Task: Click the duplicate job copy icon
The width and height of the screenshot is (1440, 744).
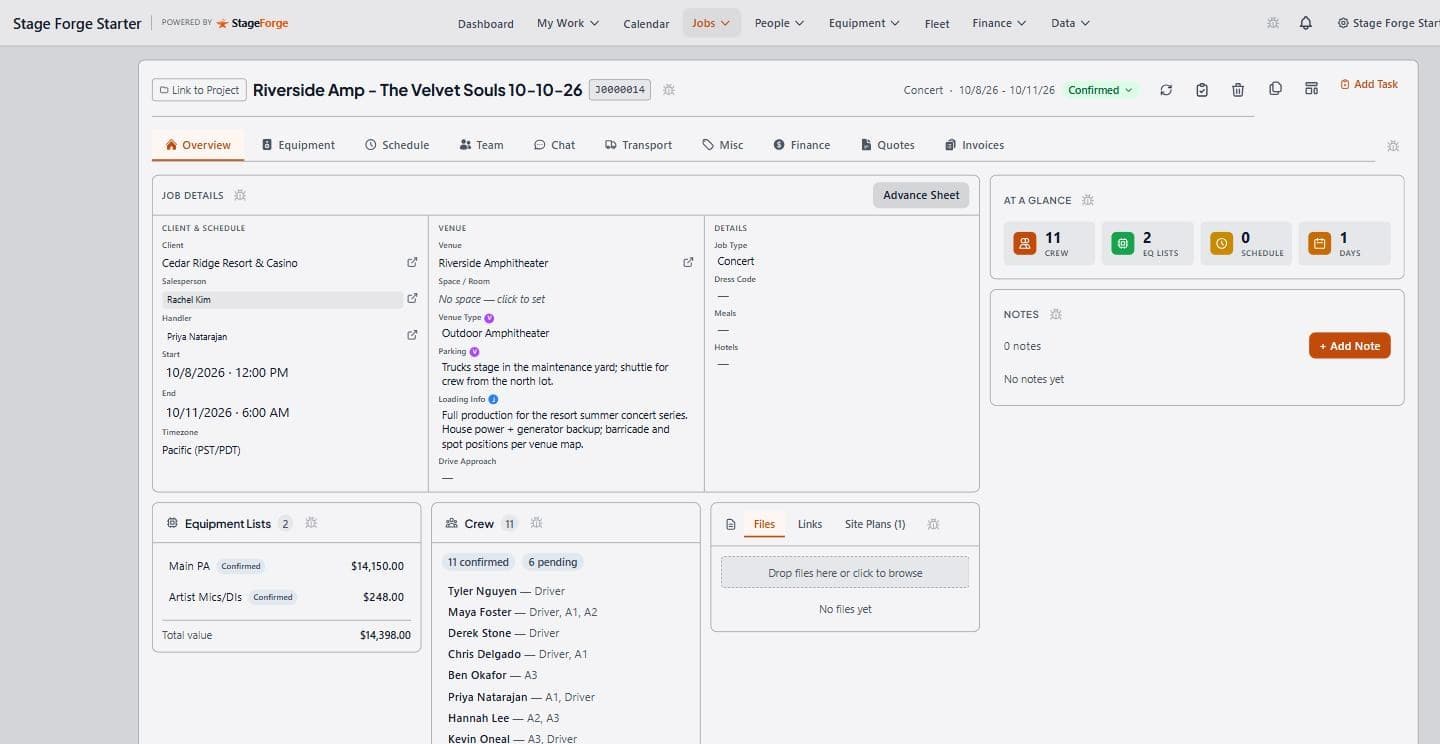Action: tap(1275, 89)
